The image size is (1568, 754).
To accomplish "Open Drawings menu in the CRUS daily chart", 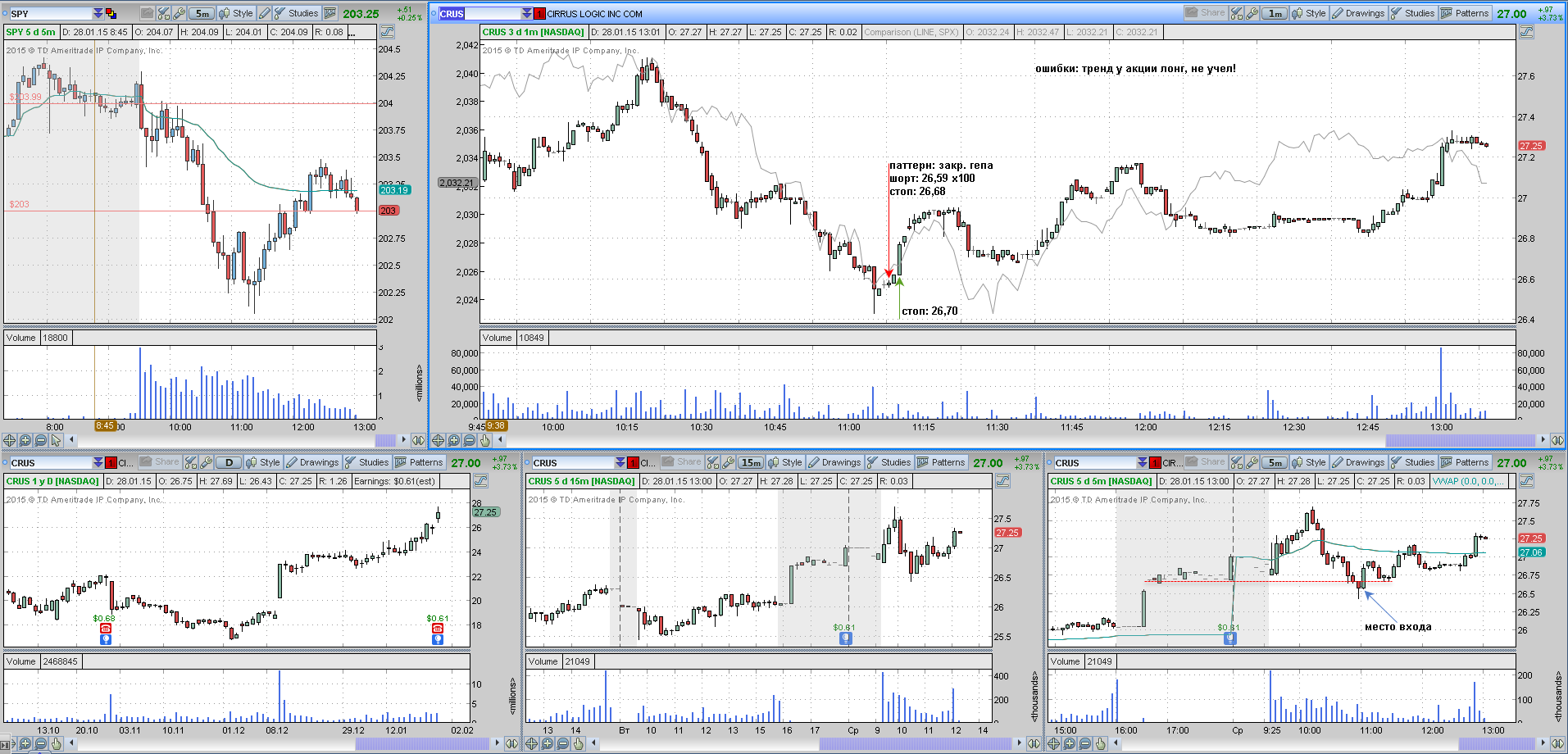I will (311, 462).
